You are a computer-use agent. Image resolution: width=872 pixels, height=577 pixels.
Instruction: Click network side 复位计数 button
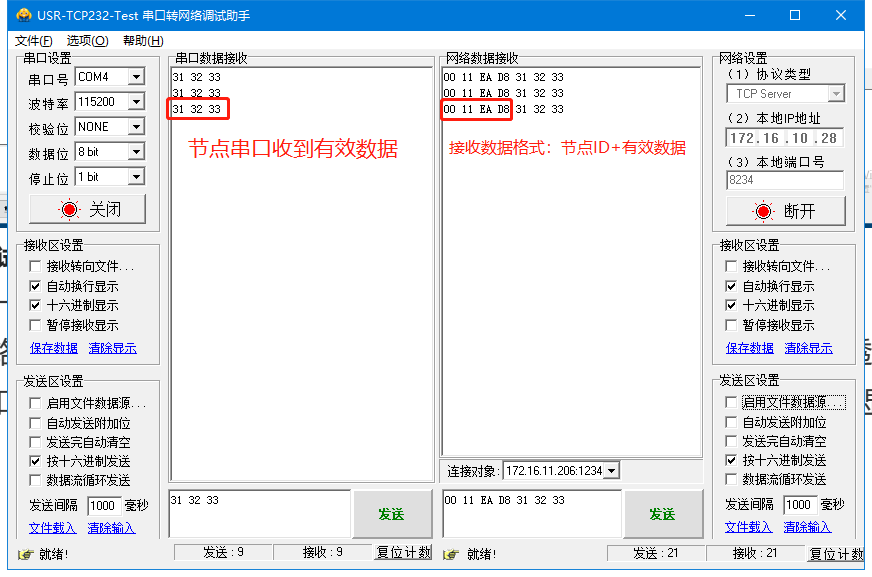pyautogui.click(x=836, y=554)
